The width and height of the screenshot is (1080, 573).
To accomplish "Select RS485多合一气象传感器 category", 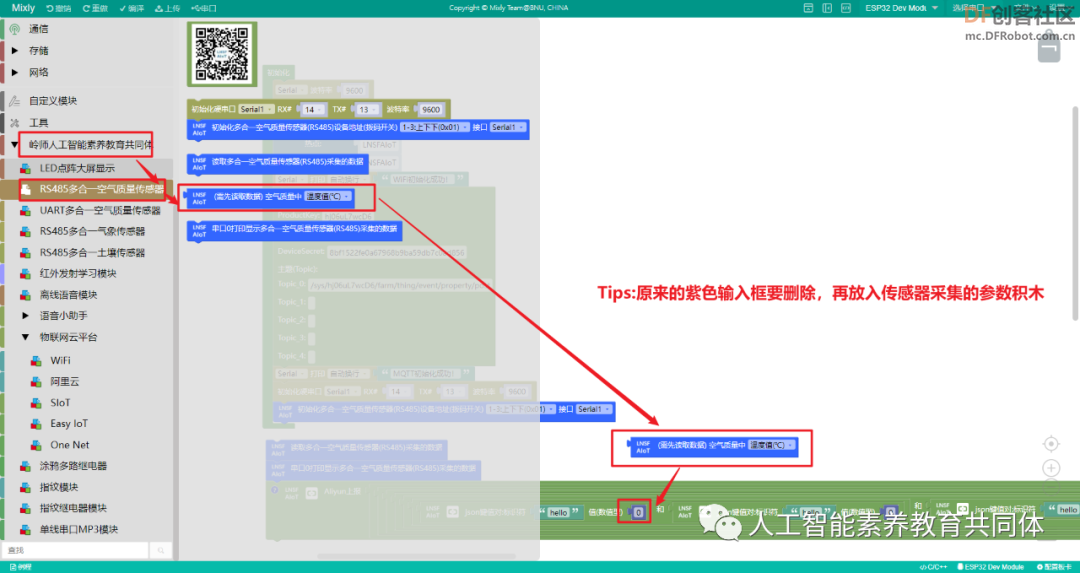I will (x=92, y=231).
